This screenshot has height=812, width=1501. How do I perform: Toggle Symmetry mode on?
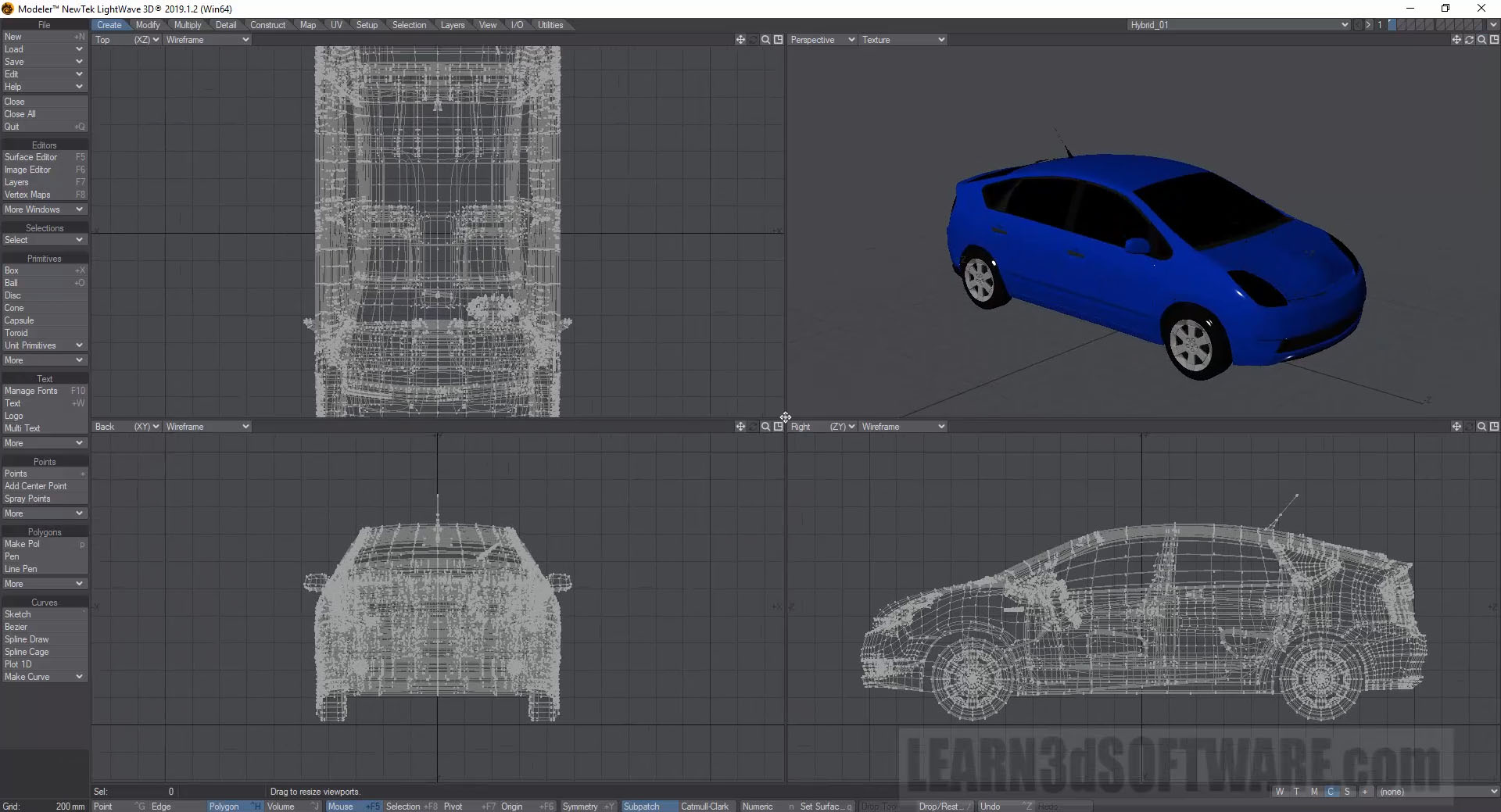(x=580, y=807)
